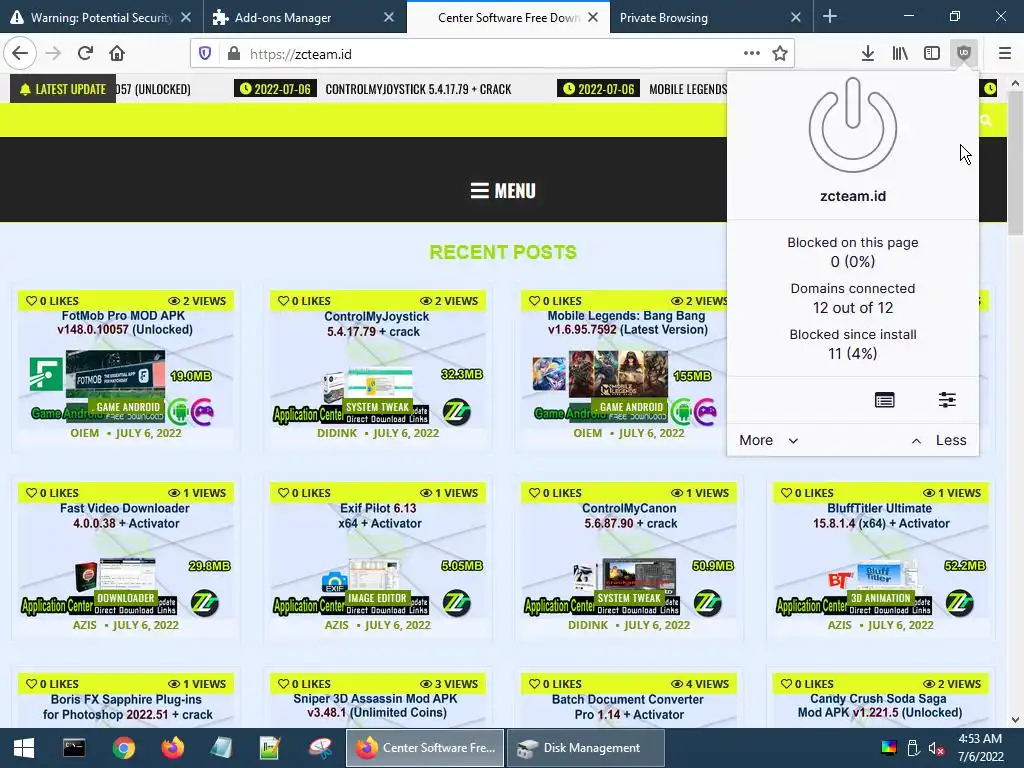Open Sniper 3D Assassin Mod APK post

[x=377, y=705]
